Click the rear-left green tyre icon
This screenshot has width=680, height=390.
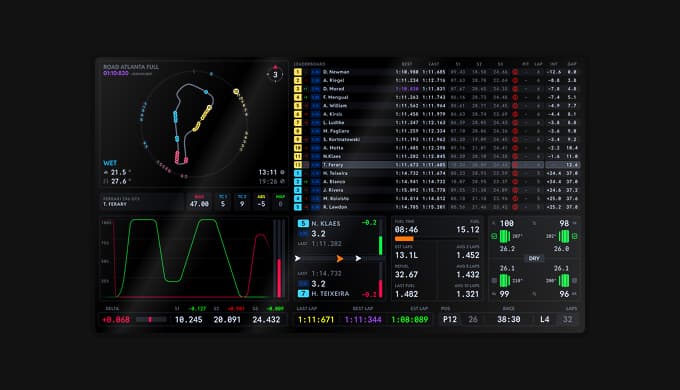505,281
